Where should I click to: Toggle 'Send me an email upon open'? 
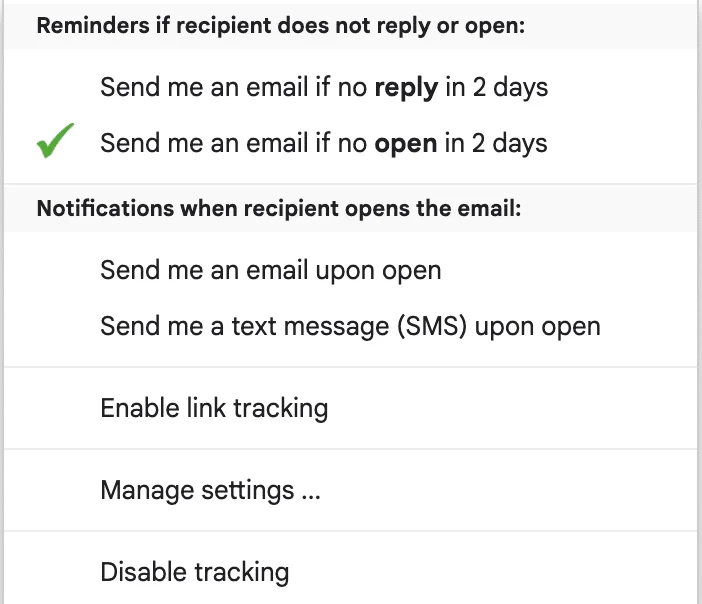tap(351, 270)
